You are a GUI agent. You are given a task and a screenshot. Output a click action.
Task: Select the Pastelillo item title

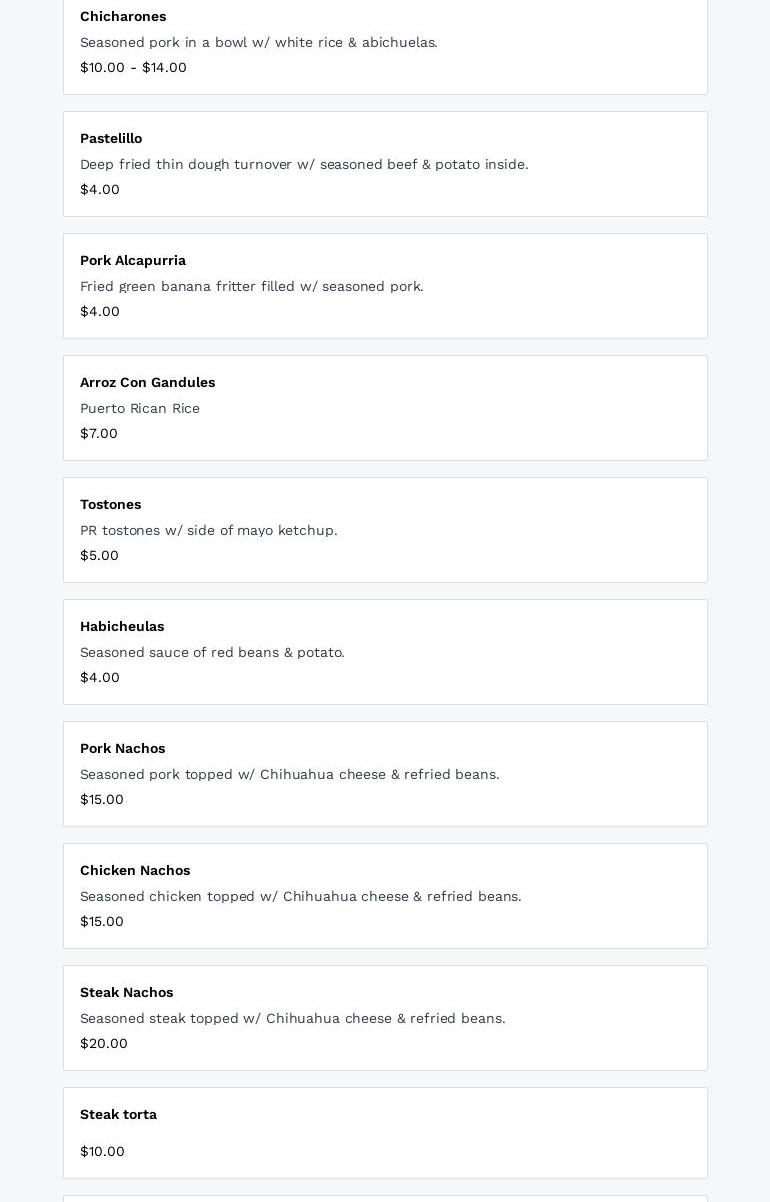(111, 139)
